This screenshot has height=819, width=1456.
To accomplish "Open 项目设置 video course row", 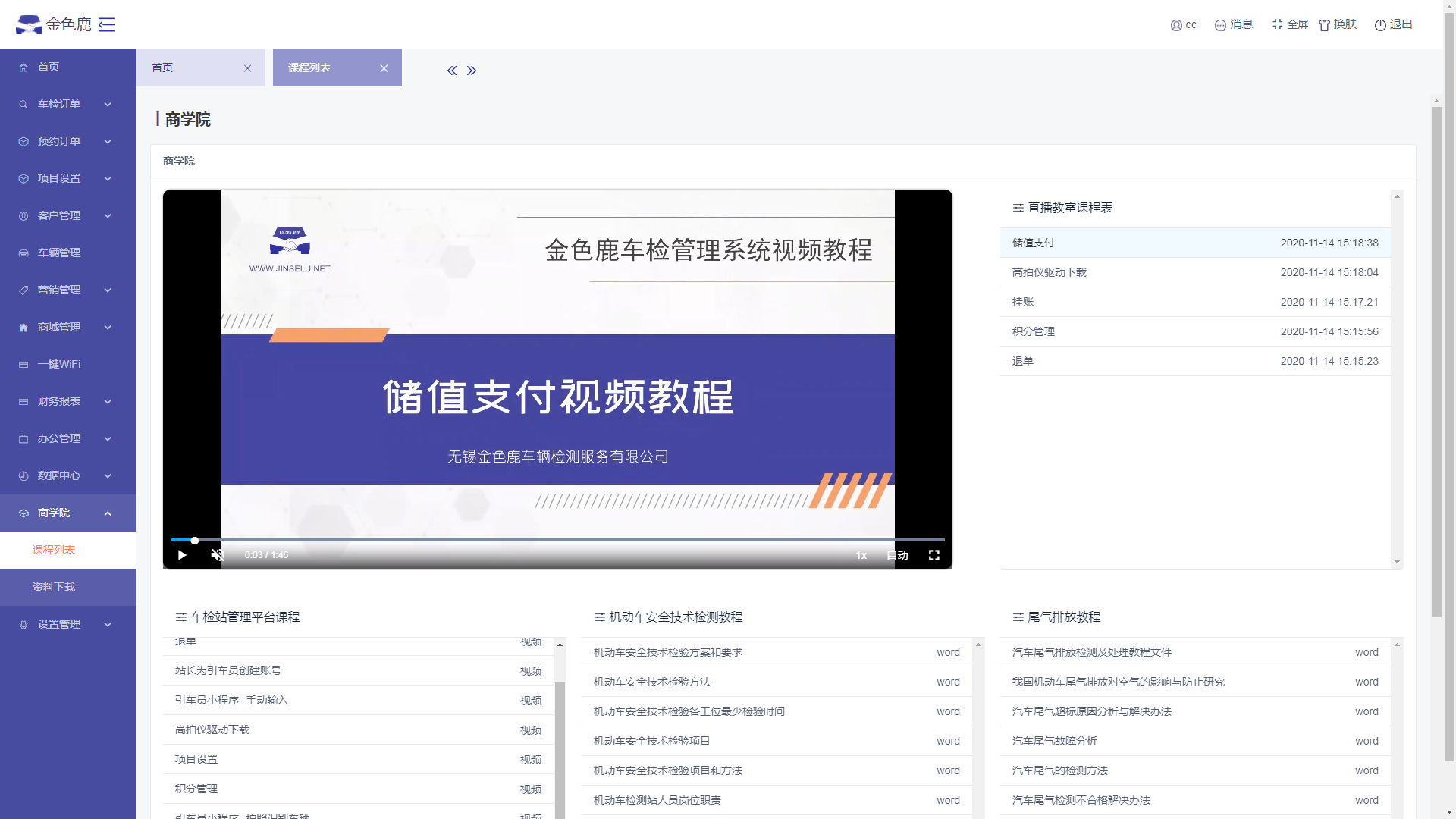I will pos(358,759).
